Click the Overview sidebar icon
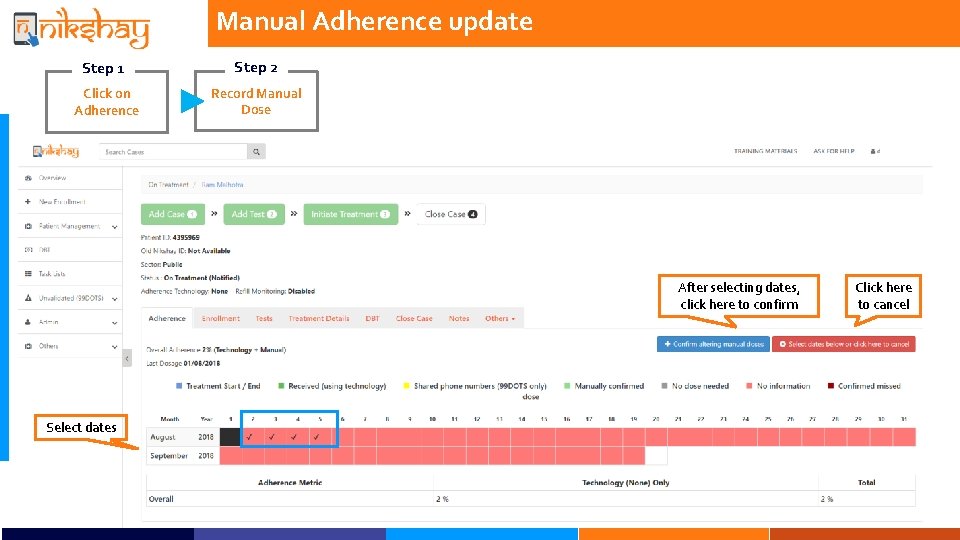 [28, 178]
